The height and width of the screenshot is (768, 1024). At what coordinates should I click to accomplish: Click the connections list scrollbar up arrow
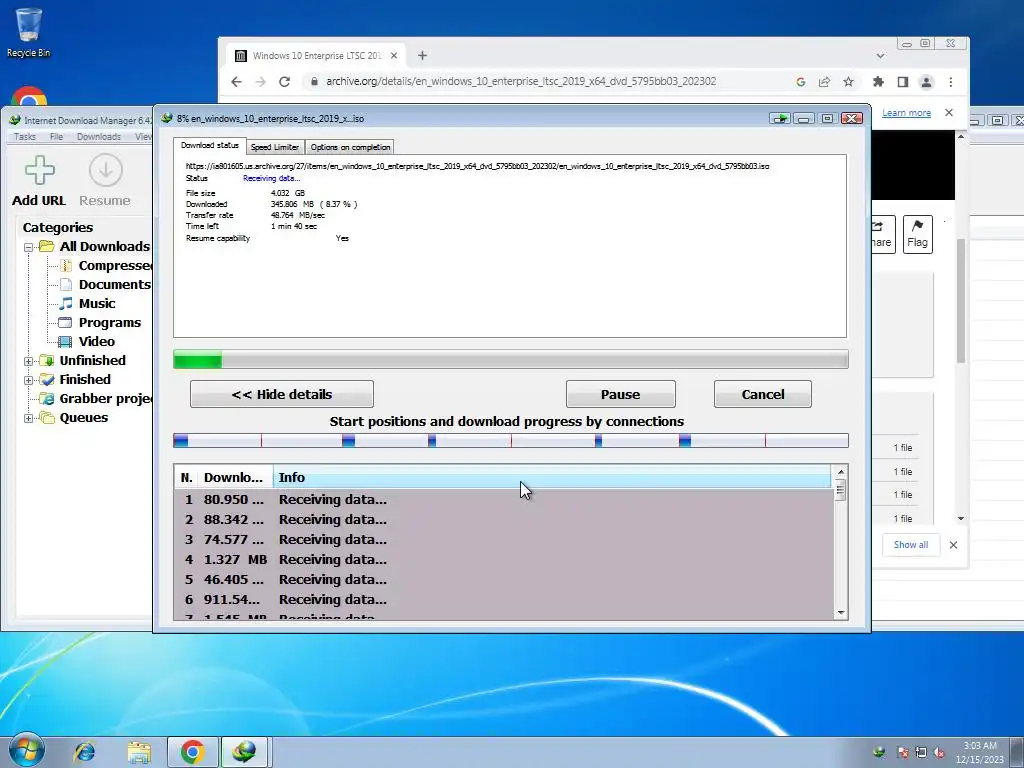pyautogui.click(x=840, y=472)
